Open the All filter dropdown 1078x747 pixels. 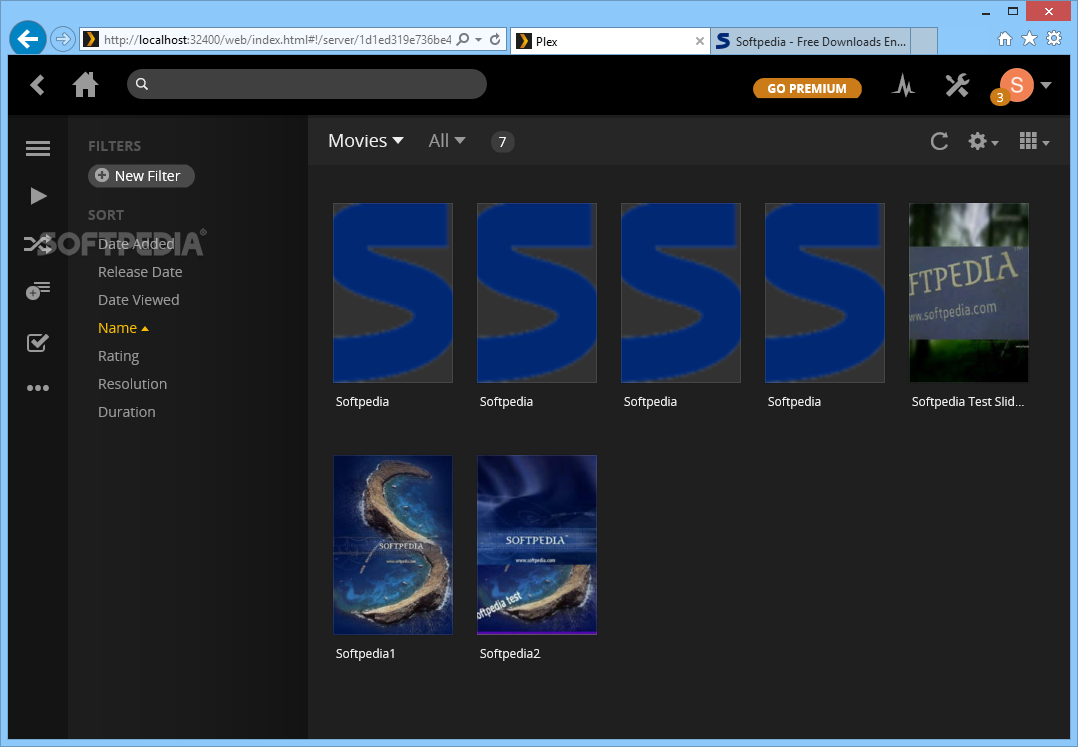[x=447, y=140]
